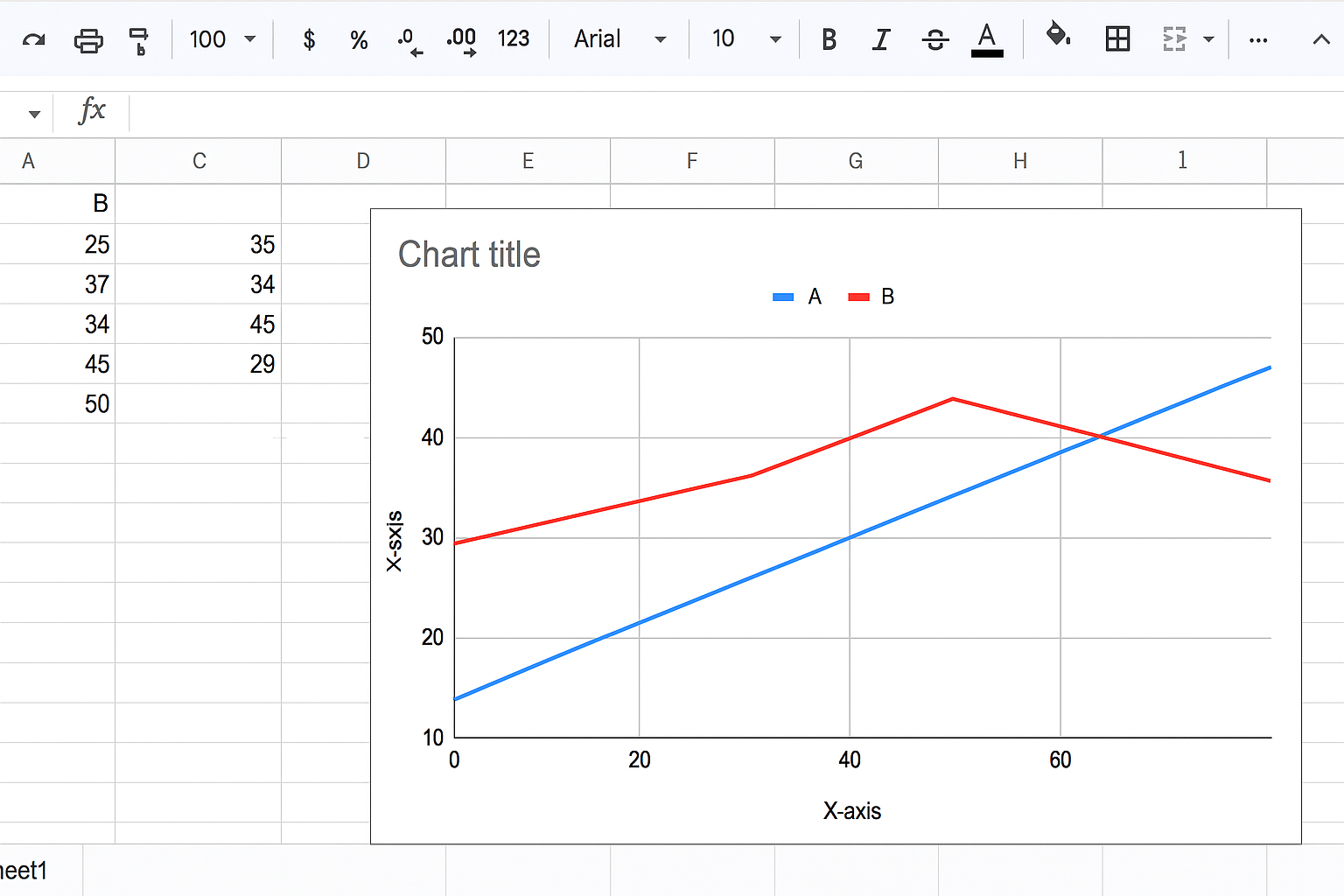Click legend entry A in chart
1344x896 pixels.
point(797,297)
